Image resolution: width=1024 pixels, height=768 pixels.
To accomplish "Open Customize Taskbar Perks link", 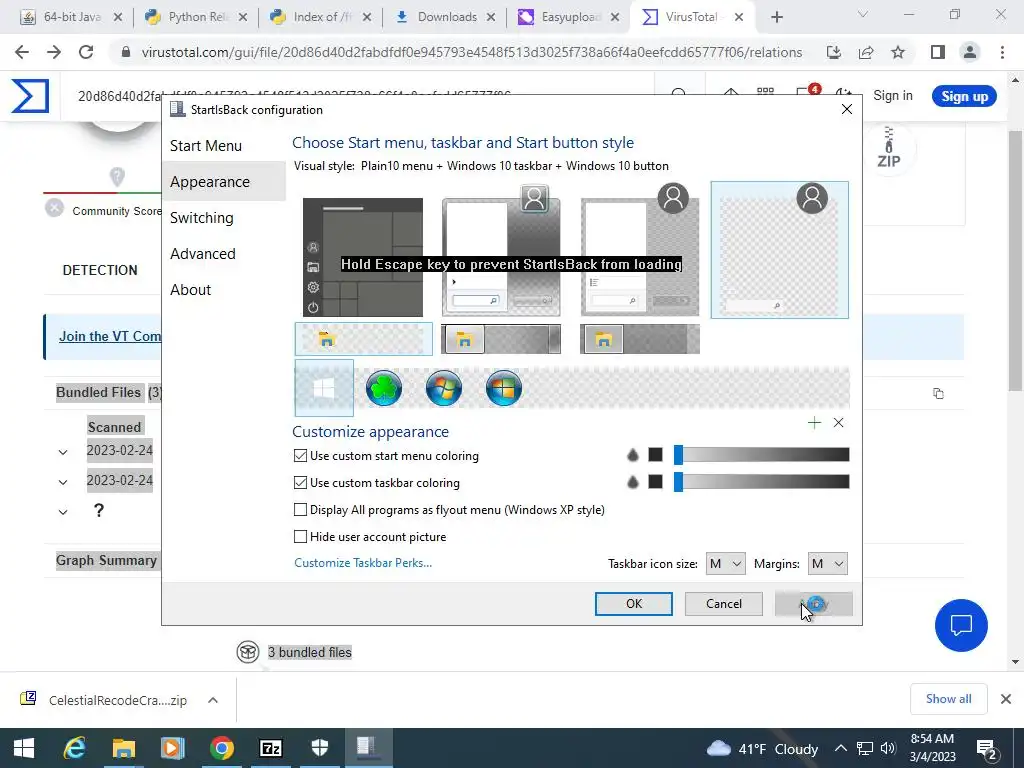I will click(x=362, y=563).
